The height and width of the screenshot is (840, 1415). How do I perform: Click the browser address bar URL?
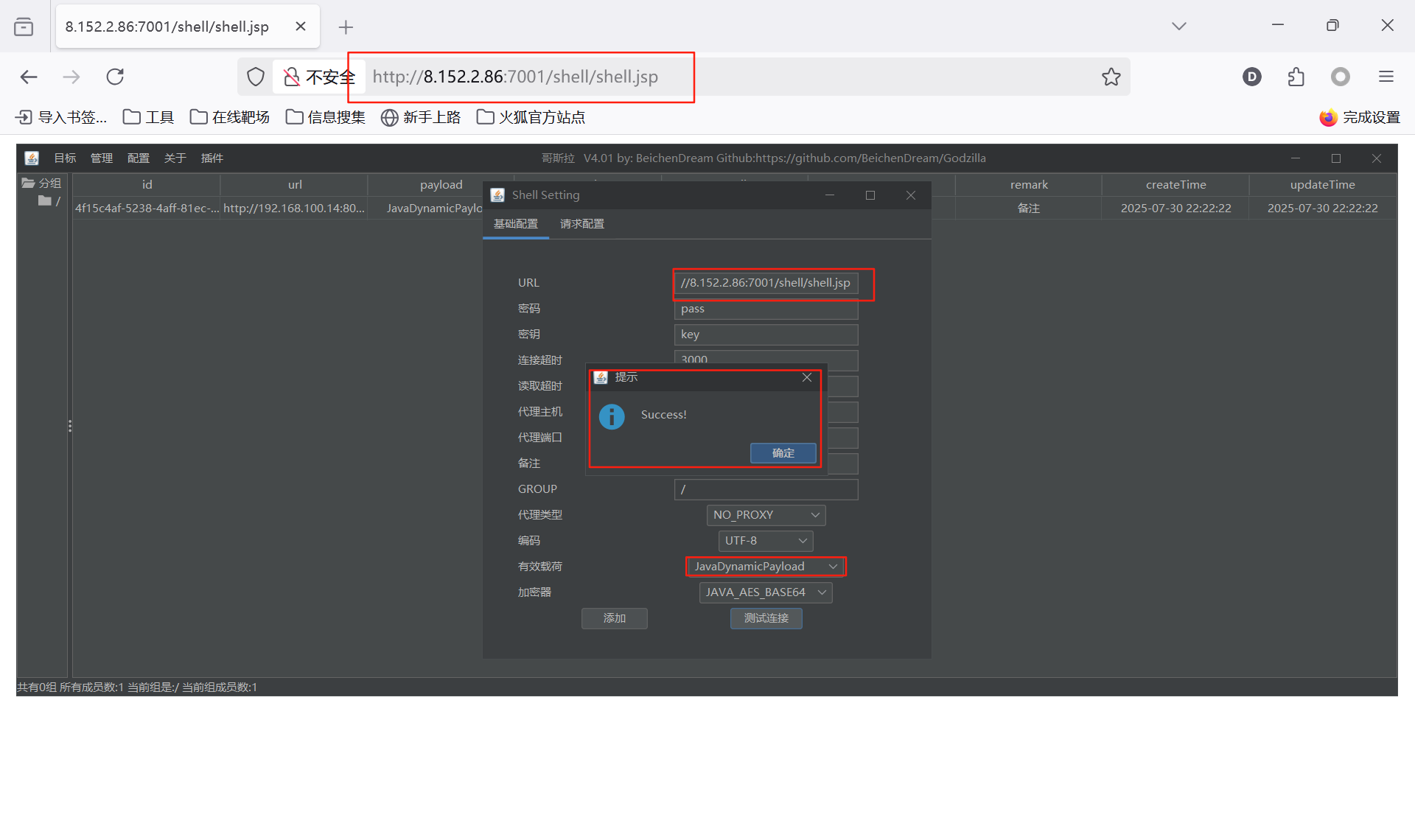[515, 77]
